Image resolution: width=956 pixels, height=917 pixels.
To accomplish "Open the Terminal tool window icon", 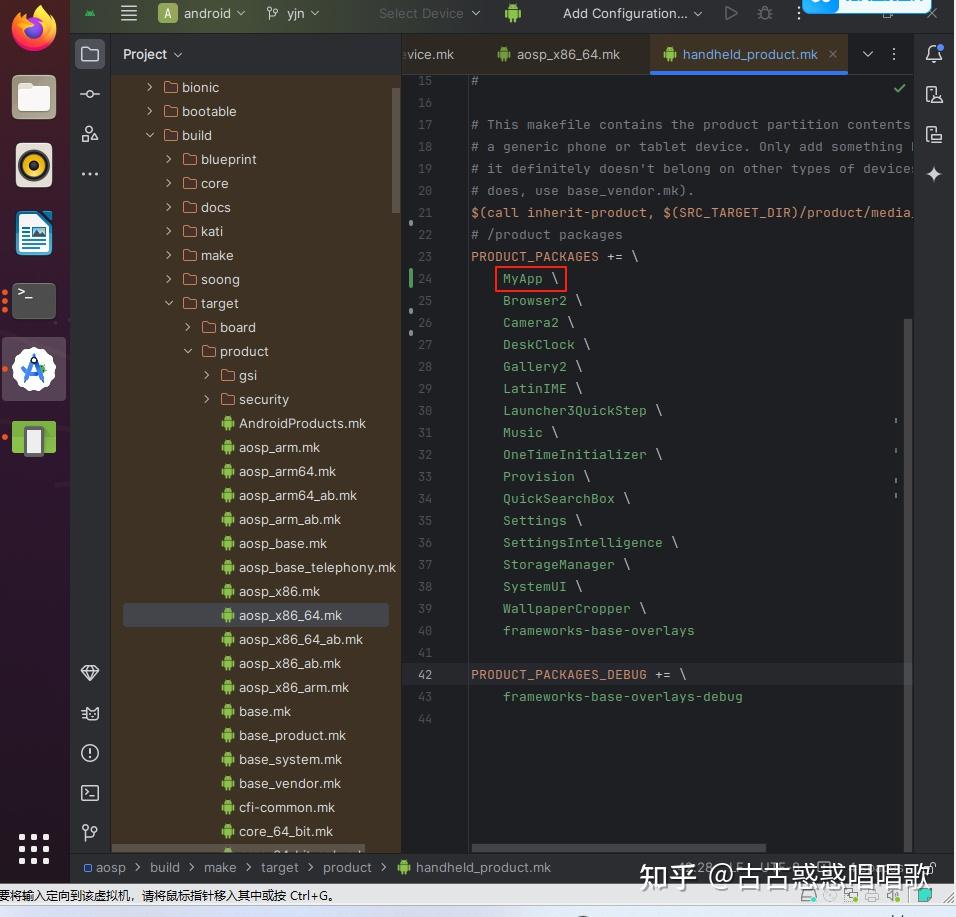I will pos(90,793).
